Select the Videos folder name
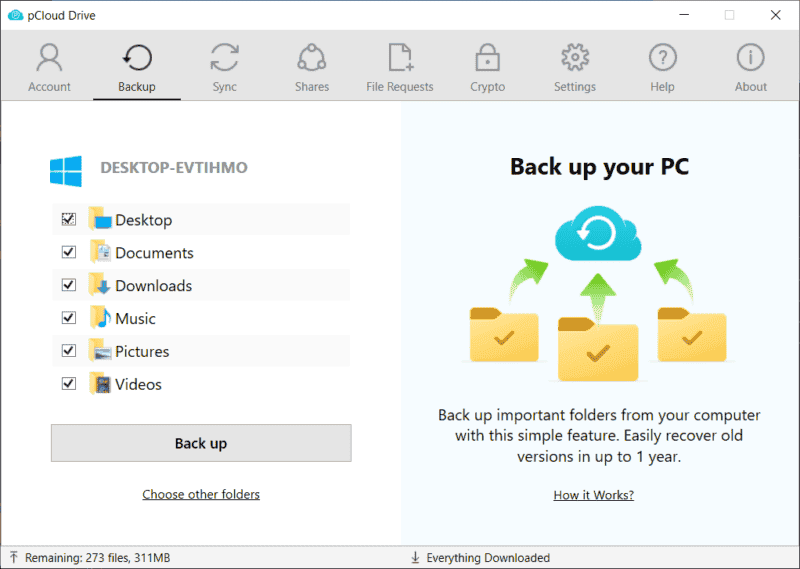This screenshot has height=569, width=800. click(138, 384)
